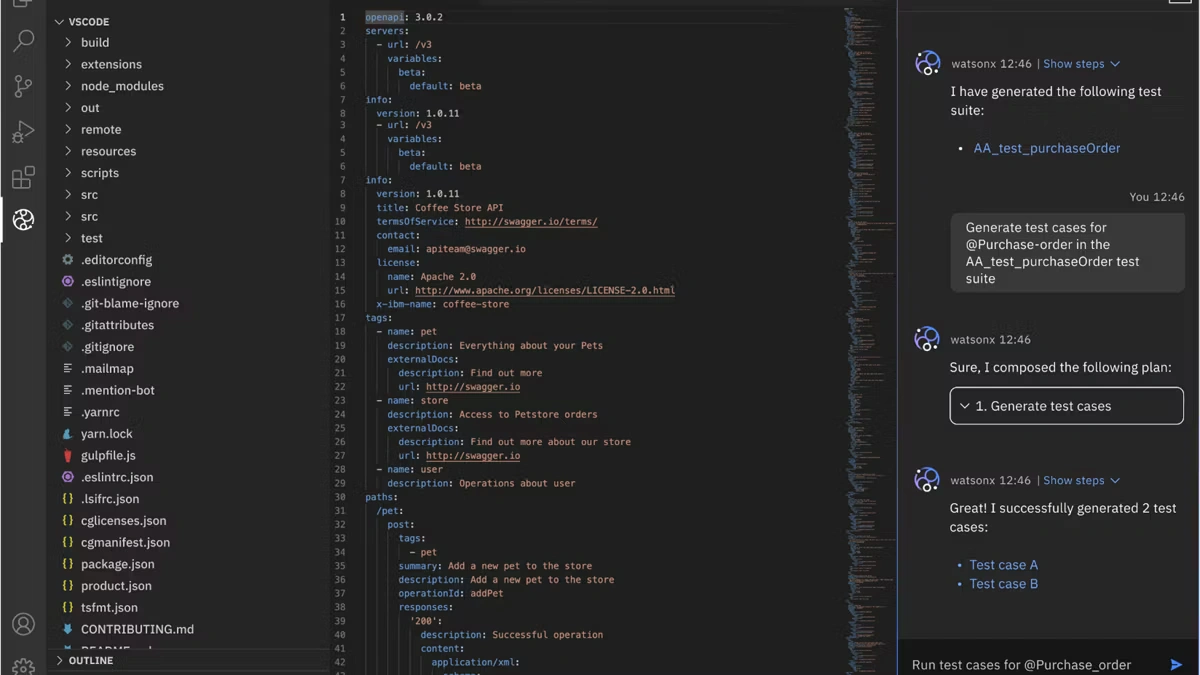This screenshot has height=675, width=1200.
Task: Select the watsonx activity bar icon
Action: [x=23, y=220]
